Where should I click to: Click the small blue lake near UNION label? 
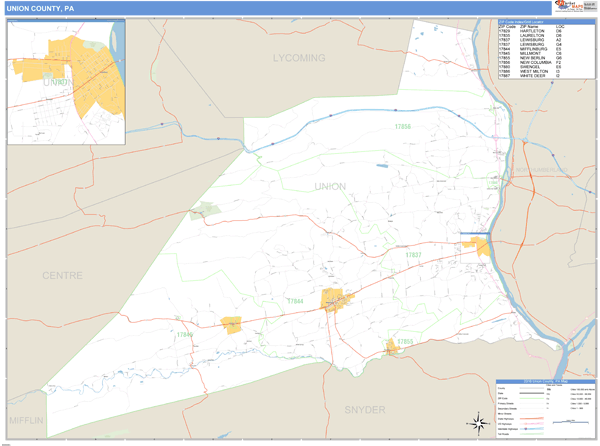click(x=382, y=166)
